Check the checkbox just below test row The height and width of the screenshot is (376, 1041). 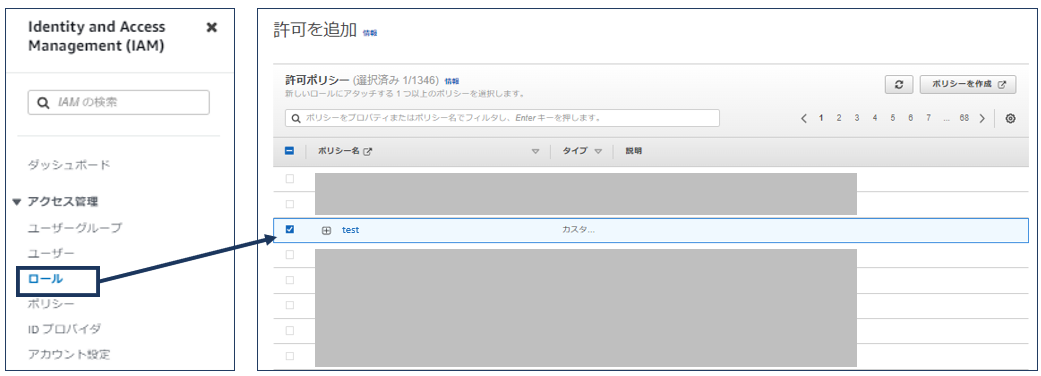pos(289,254)
